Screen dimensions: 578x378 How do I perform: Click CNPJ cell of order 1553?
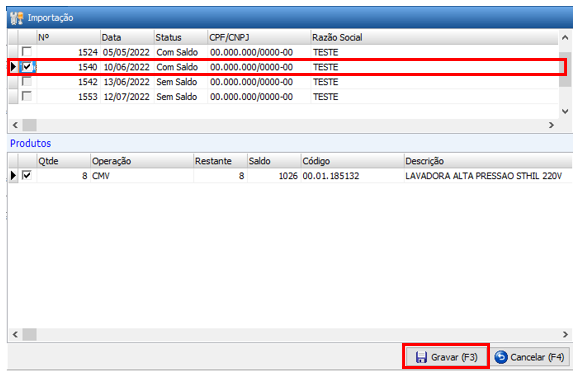pos(259,97)
